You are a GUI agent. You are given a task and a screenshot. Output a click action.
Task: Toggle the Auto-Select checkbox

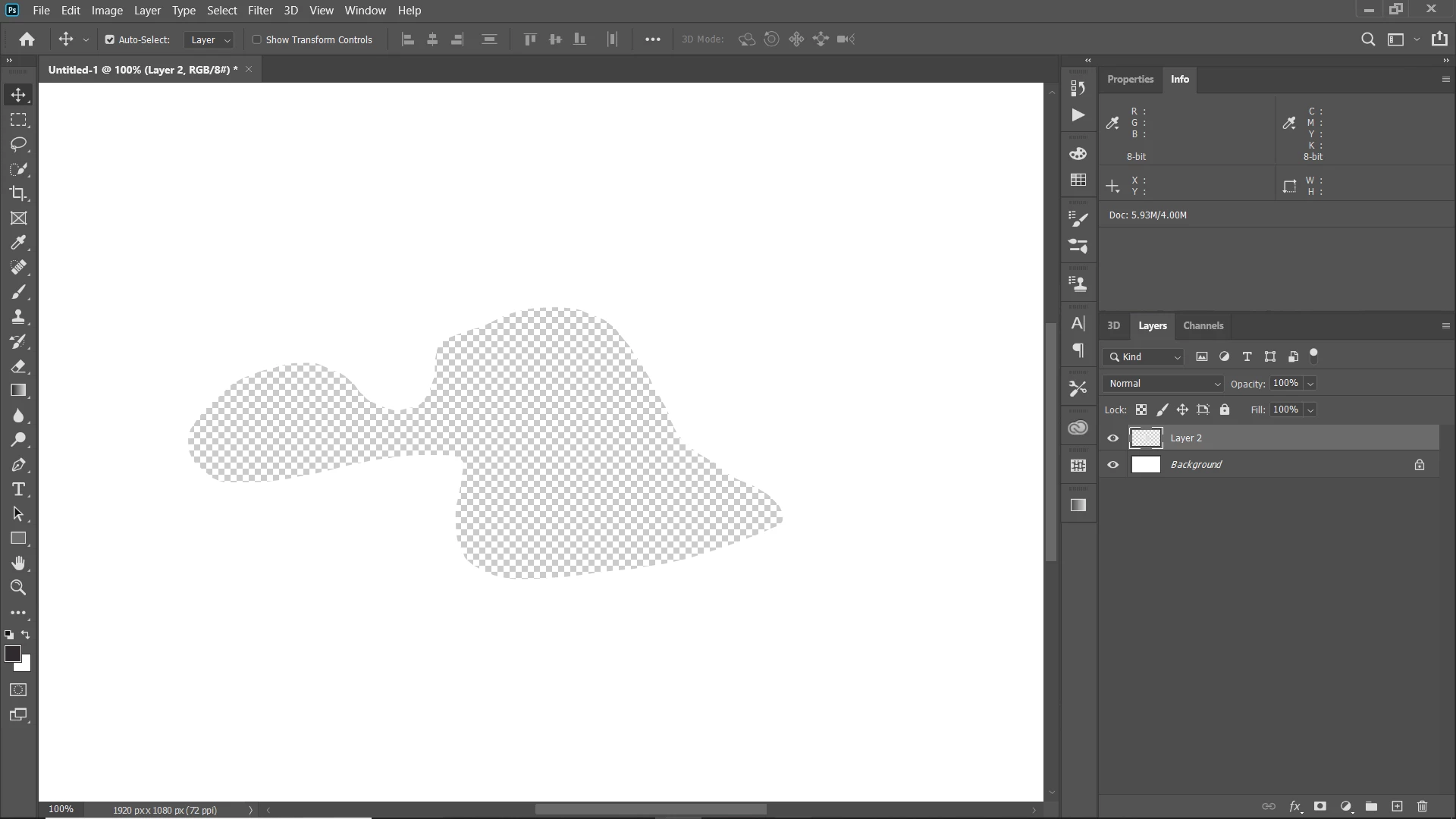point(110,39)
